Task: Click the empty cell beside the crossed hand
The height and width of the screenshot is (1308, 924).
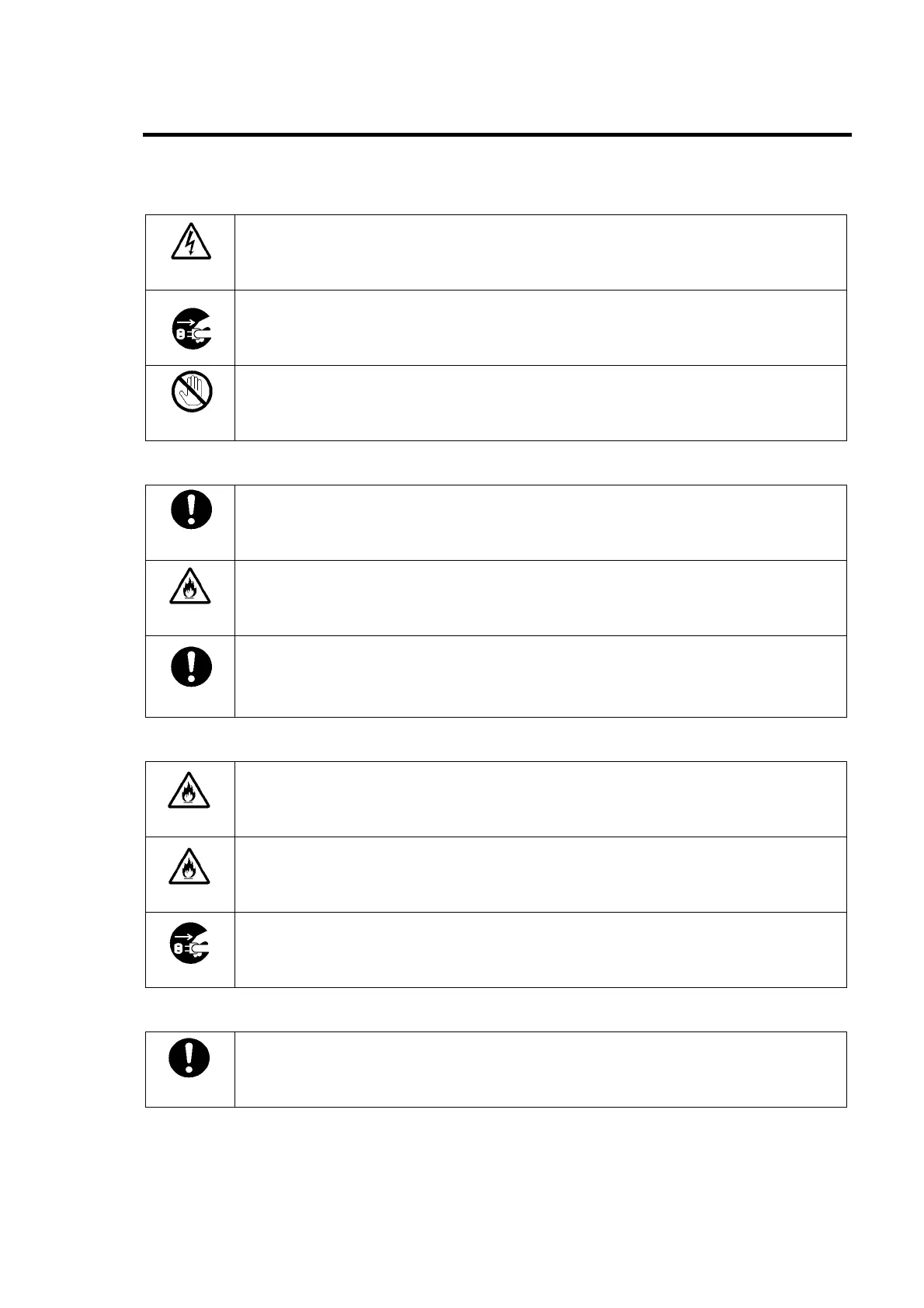Action: 540,403
